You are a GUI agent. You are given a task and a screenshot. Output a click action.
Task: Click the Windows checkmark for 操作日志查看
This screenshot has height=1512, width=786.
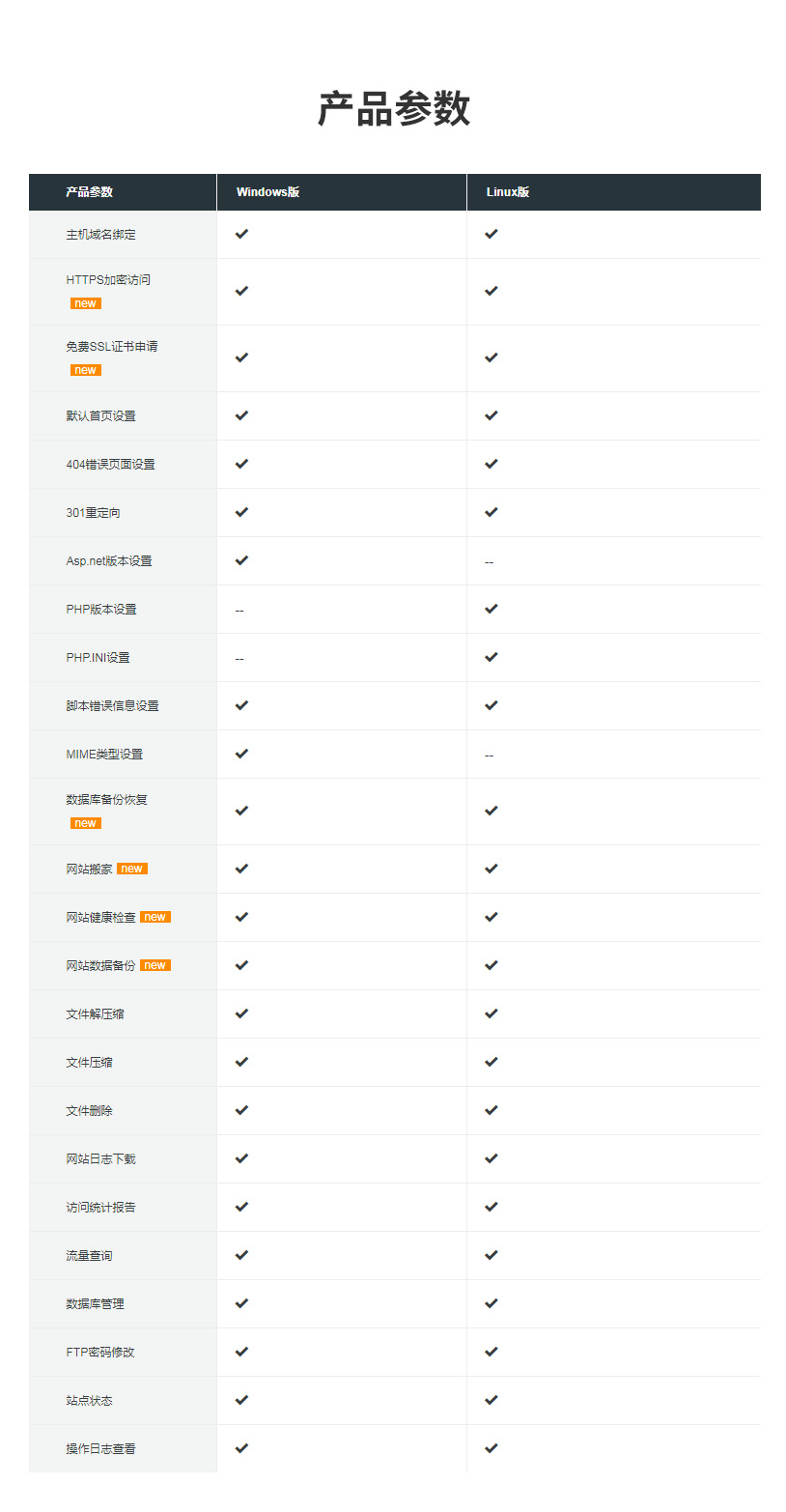coord(241,1448)
